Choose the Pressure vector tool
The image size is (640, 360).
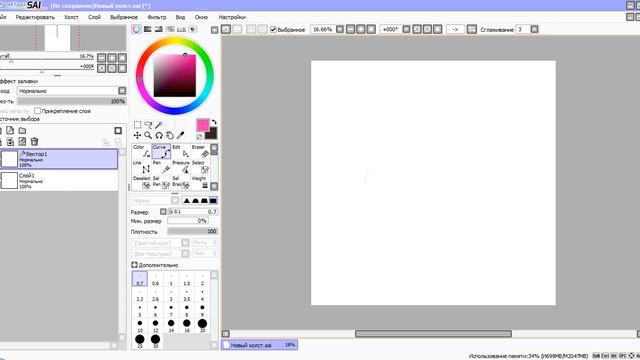click(x=181, y=167)
